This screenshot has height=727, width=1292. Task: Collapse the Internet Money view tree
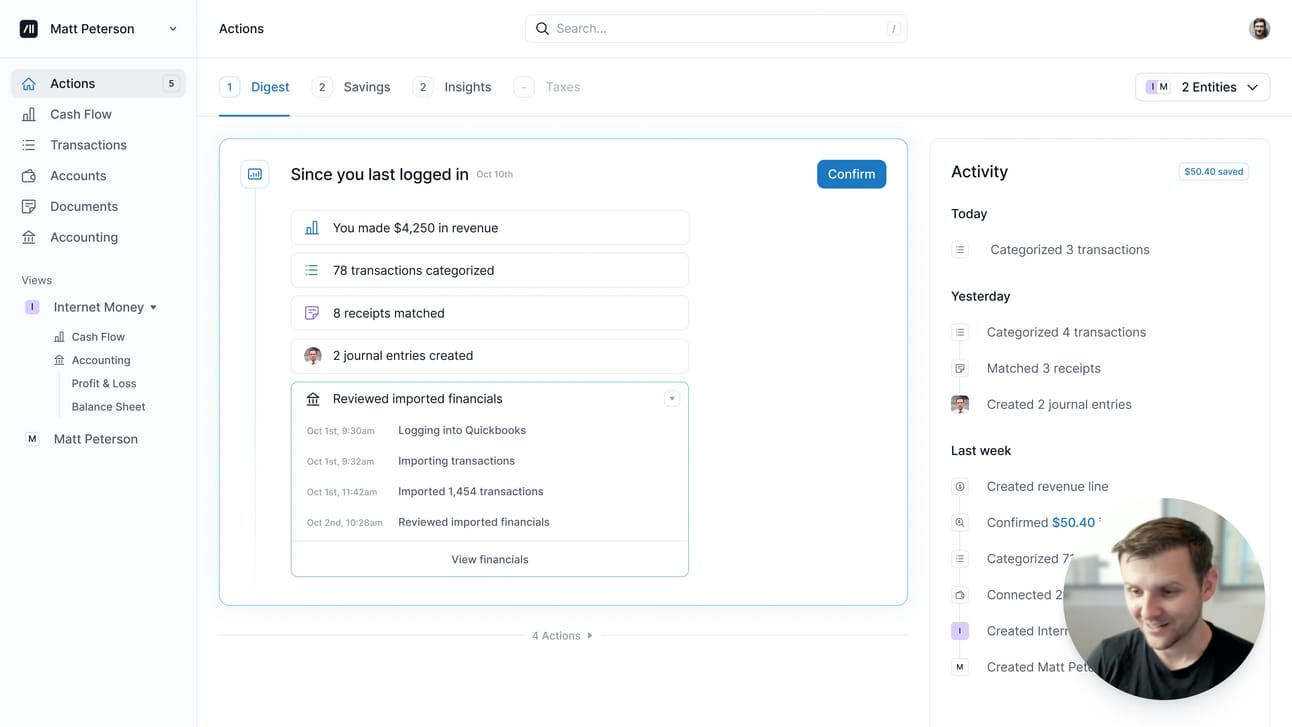[153, 308]
